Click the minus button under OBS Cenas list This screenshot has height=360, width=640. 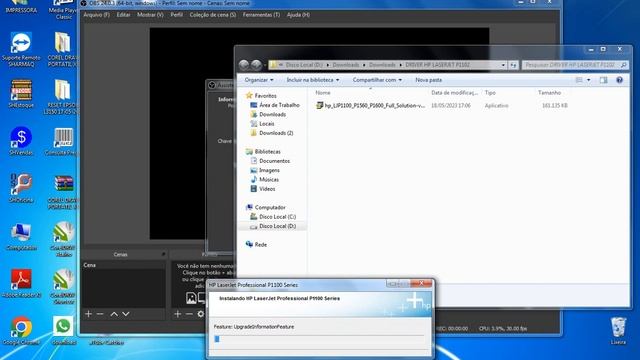pos(100,314)
